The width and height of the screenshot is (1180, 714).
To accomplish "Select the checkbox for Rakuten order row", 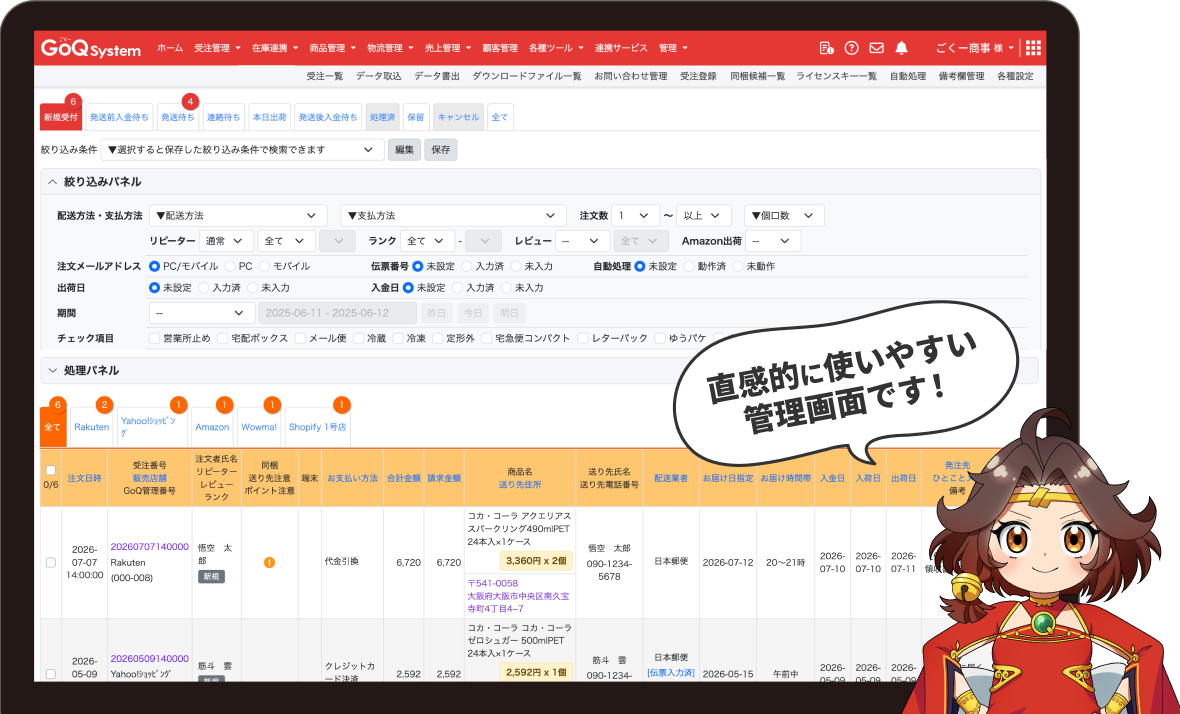I will point(50,562).
